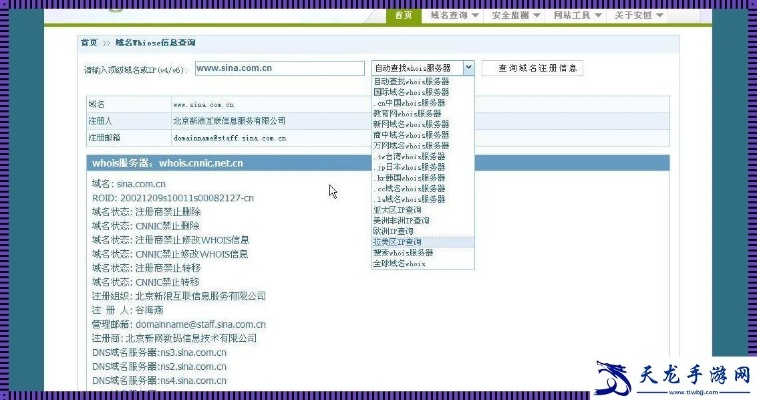Click the 注 册 人 line in results
Screen dimensions: 757x400
point(128,310)
